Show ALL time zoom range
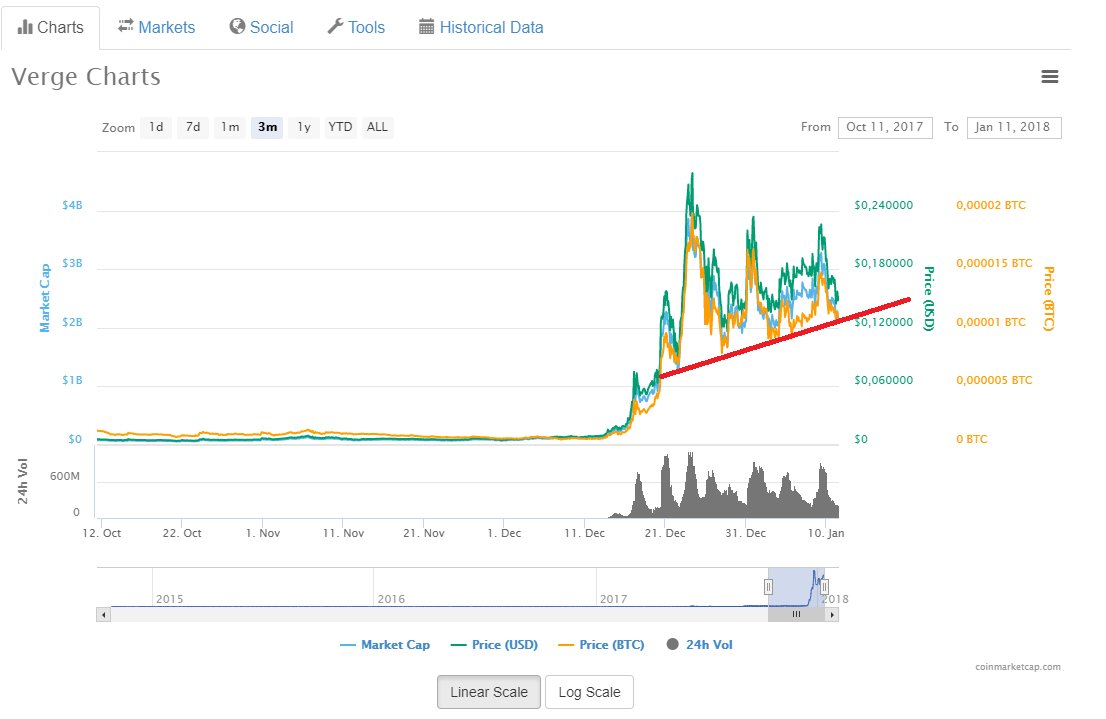 [x=377, y=127]
